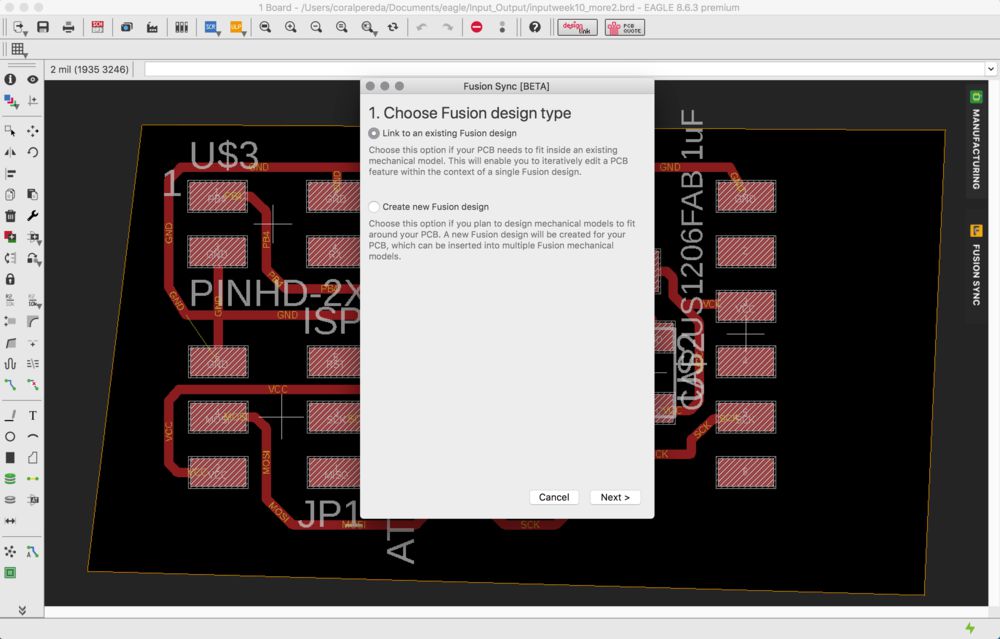1000x639 pixels.
Task: Click the red stop command icon
Action: [x=476, y=27]
